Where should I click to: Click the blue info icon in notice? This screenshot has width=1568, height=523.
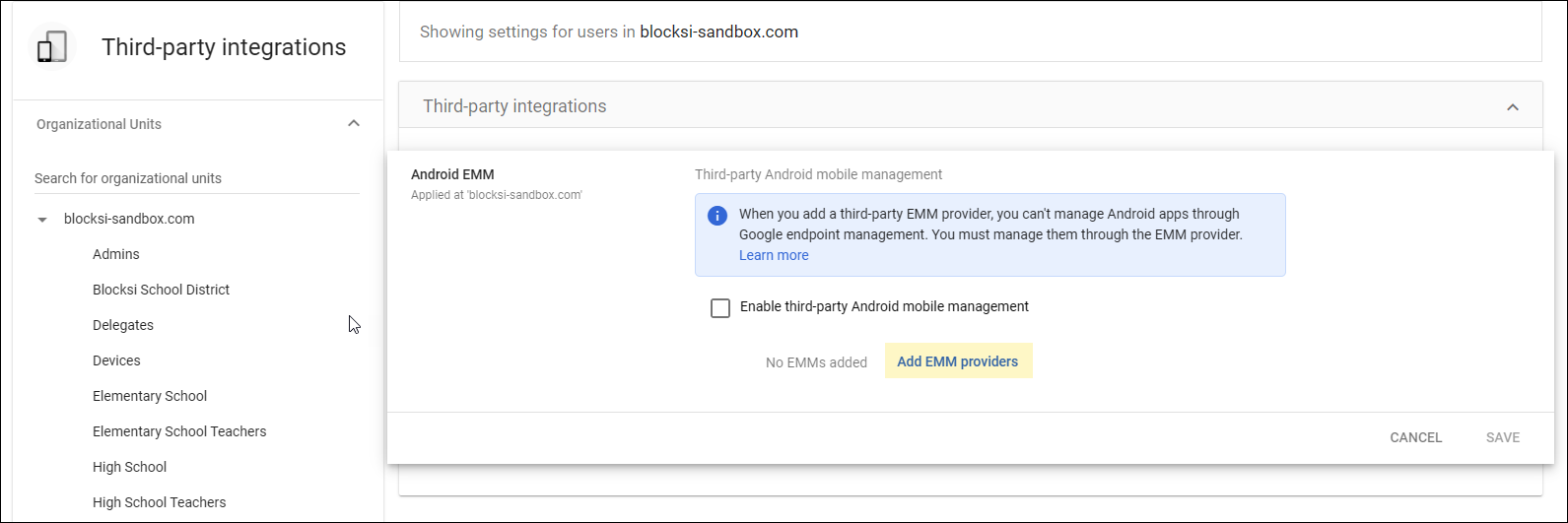click(717, 216)
